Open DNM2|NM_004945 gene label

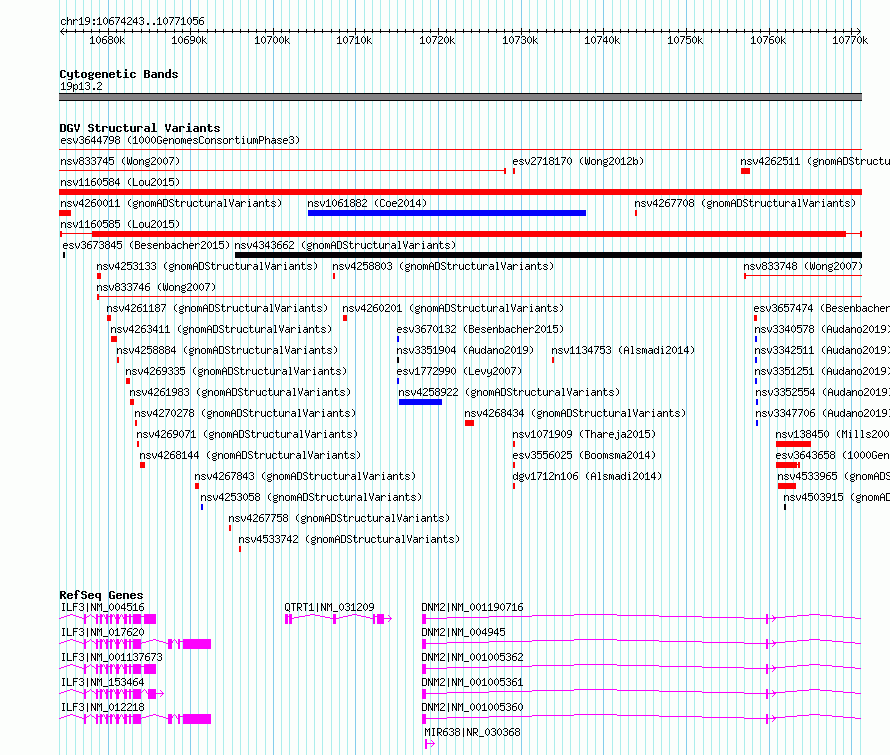463,632
